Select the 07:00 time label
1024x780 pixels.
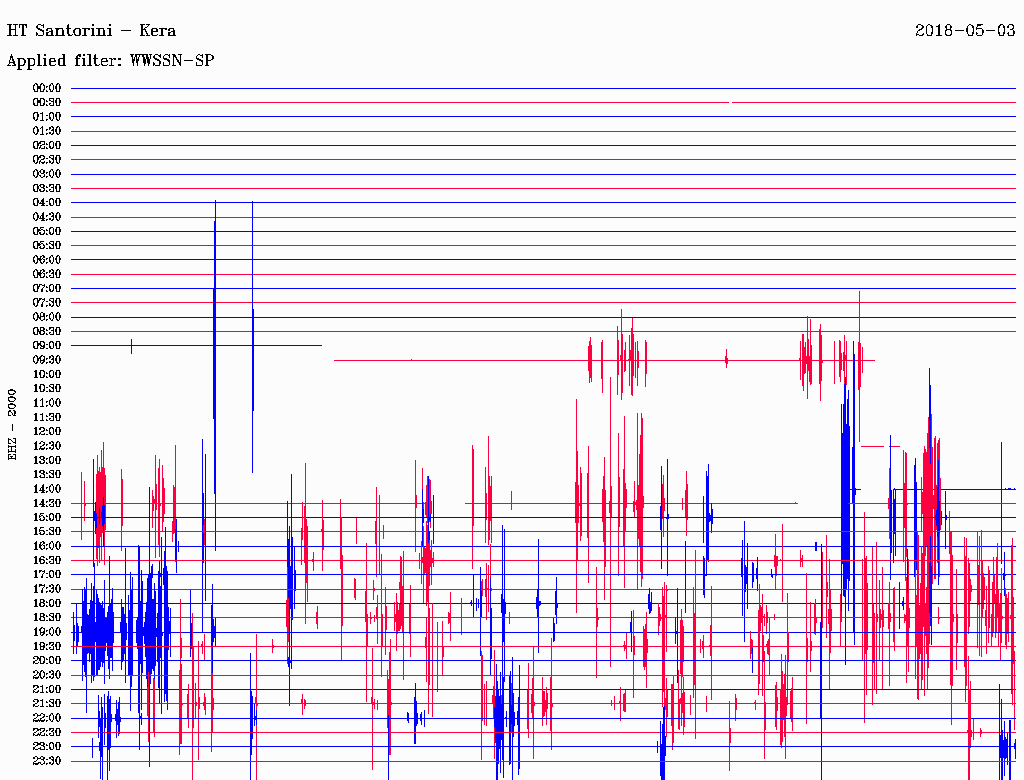pyautogui.click(x=47, y=289)
